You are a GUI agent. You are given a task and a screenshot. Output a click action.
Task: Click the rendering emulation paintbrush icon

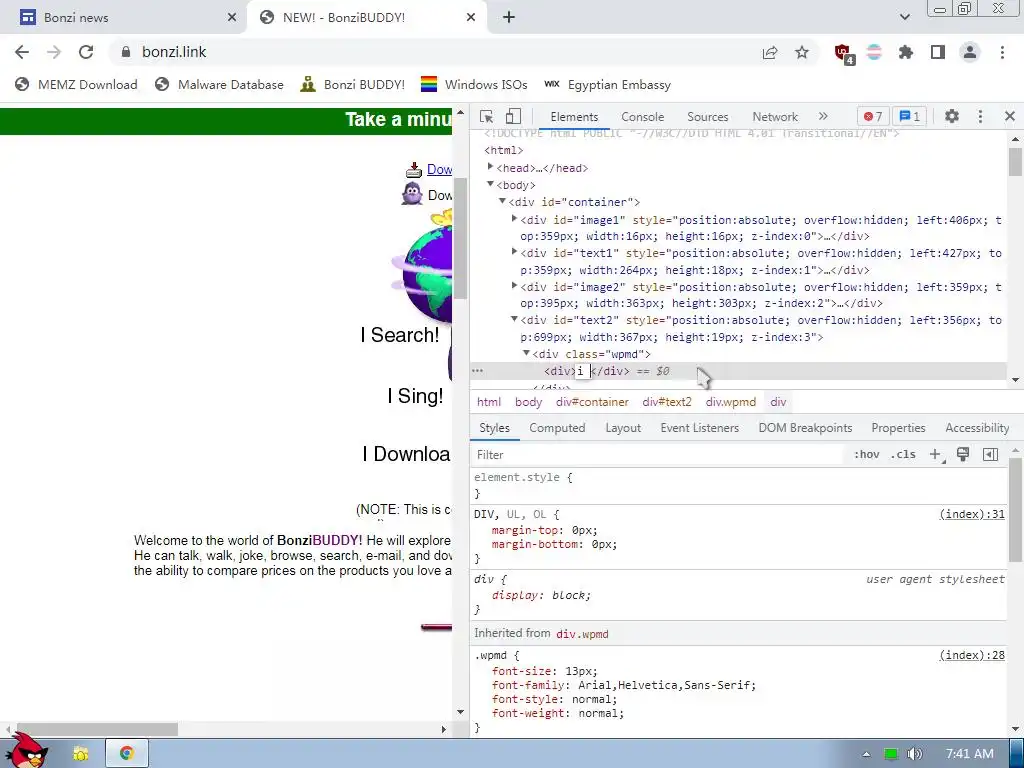pyautogui.click(x=963, y=455)
